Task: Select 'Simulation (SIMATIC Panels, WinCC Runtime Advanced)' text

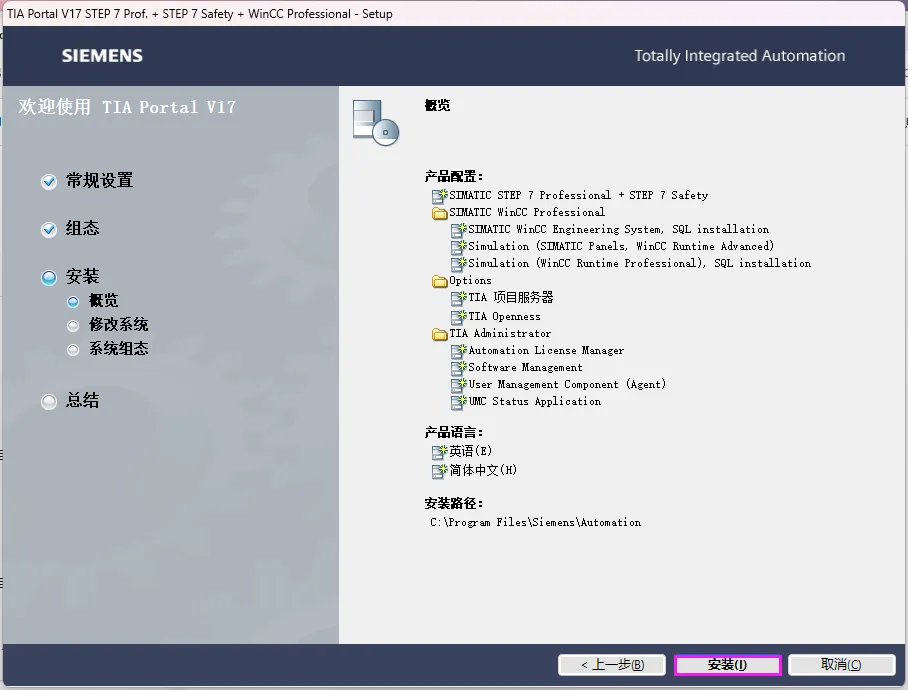Action: click(621, 247)
